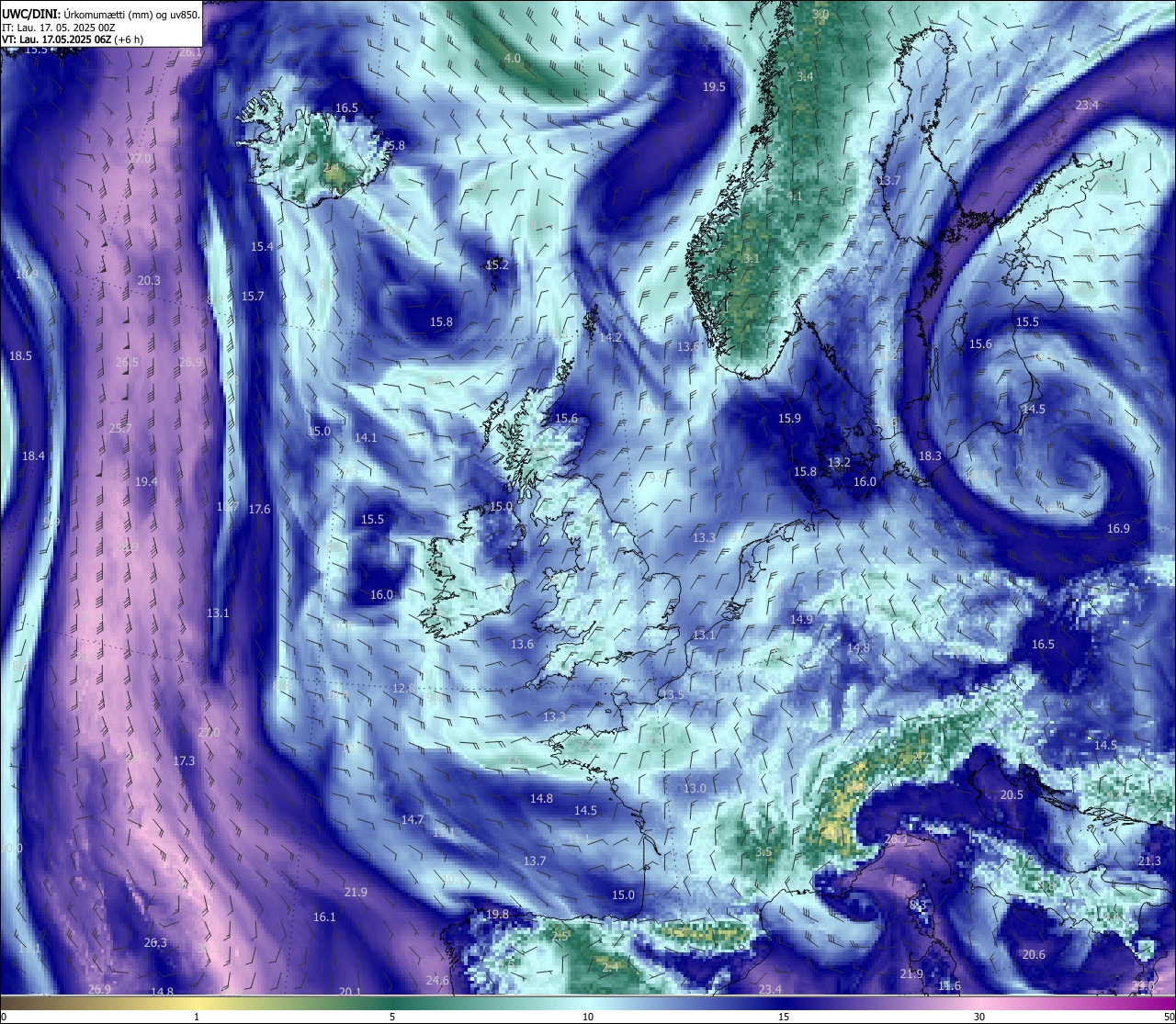
Task: Click the '14.2' value near Shetland
Action: (x=610, y=337)
